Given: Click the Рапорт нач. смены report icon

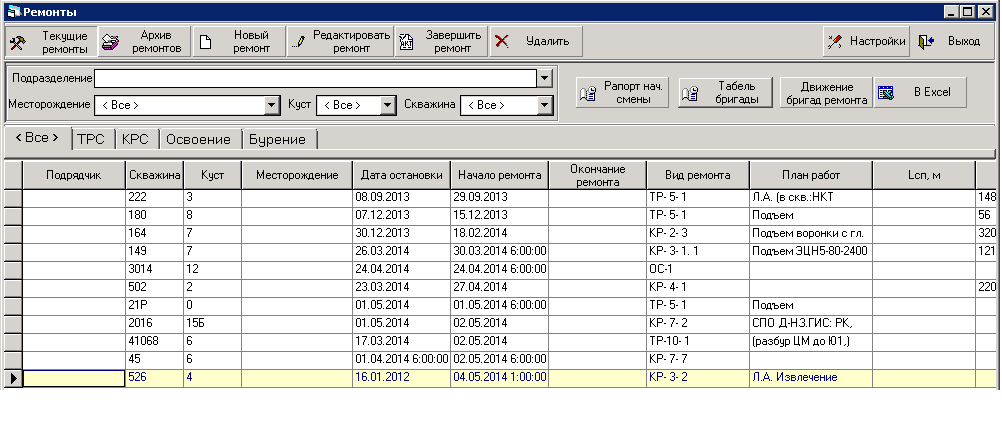Looking at the screenshot, I should (x=587, y=93).
